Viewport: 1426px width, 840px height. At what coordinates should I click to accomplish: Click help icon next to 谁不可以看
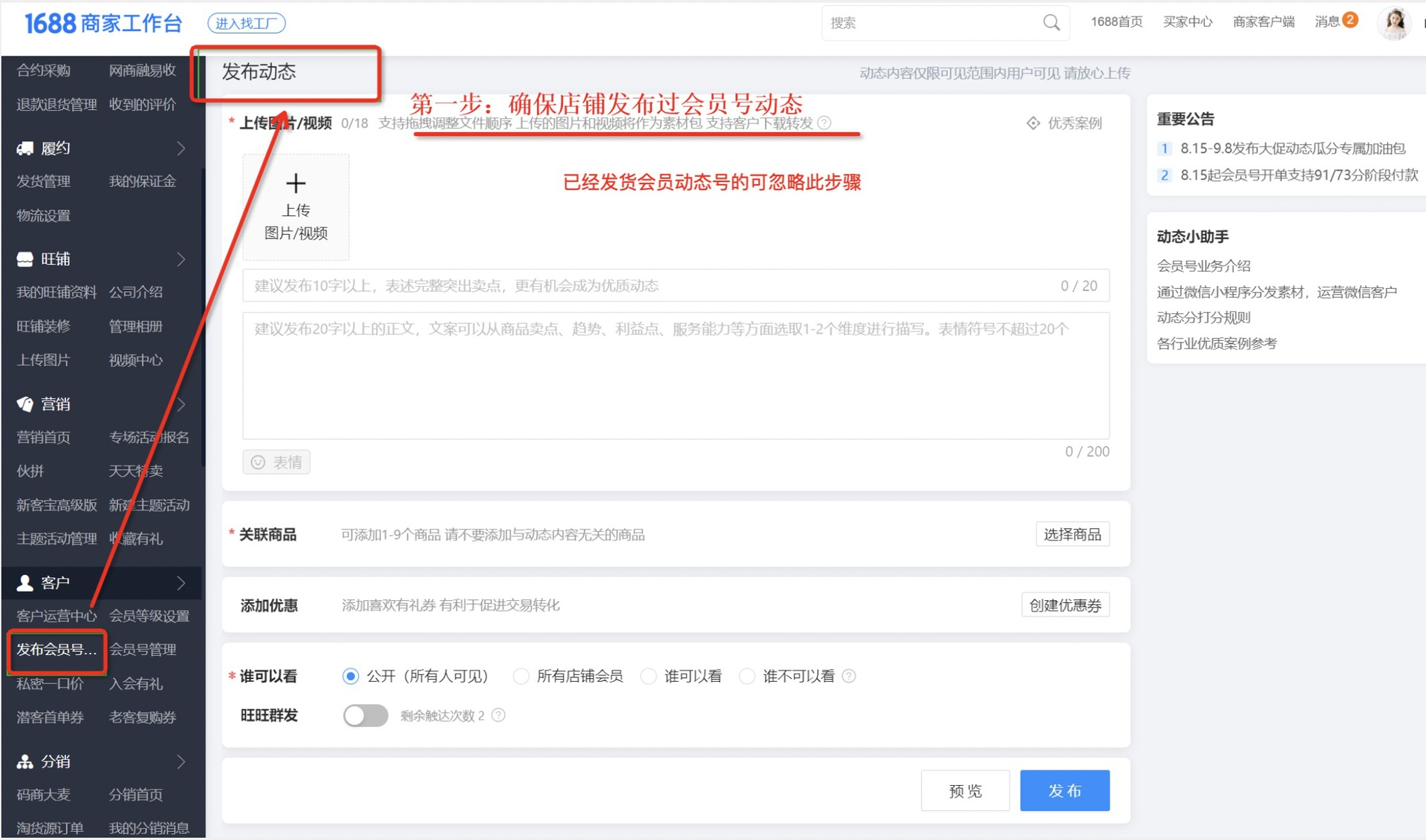[849, 676]
